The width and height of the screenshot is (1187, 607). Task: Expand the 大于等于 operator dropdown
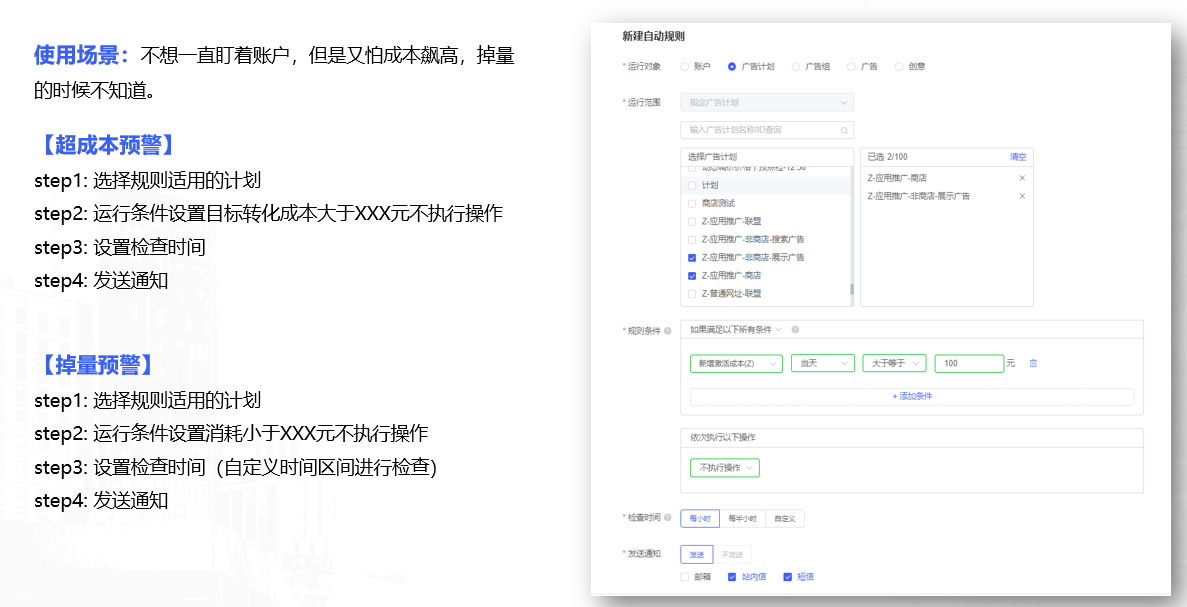[x=894, y=364]
